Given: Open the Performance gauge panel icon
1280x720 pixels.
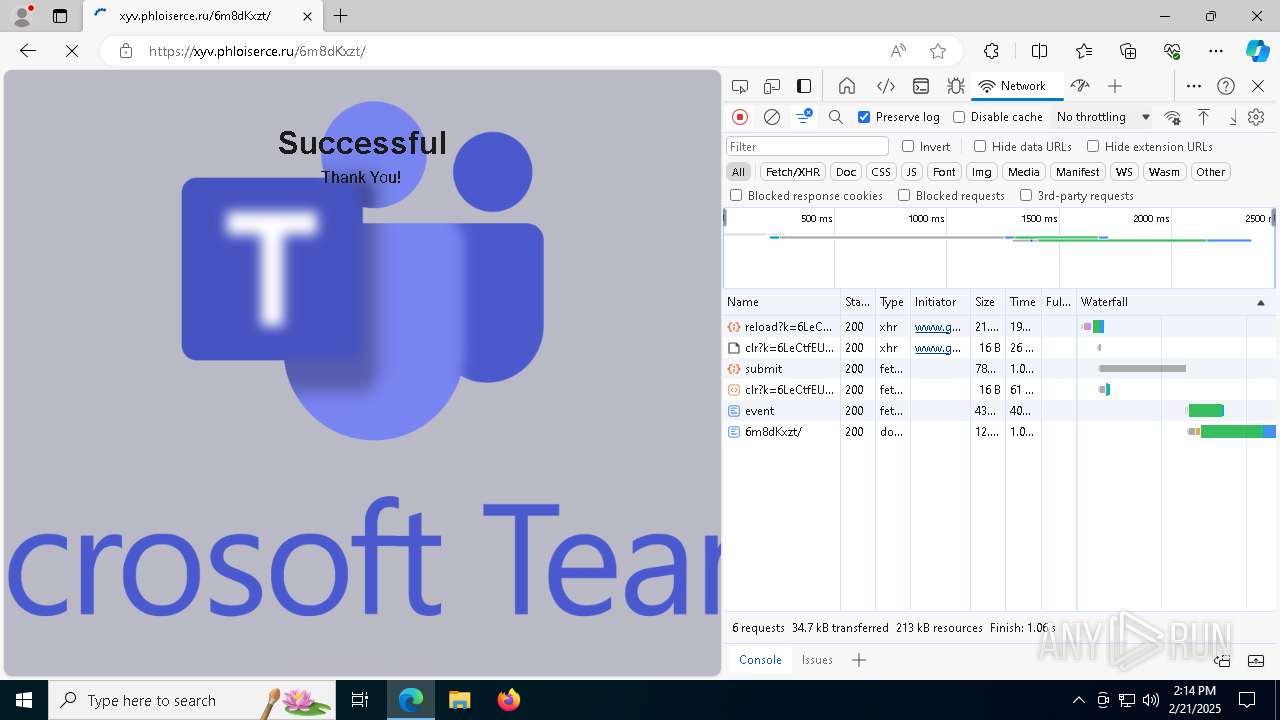Looking at the screenshot, I should [1079, 86].
